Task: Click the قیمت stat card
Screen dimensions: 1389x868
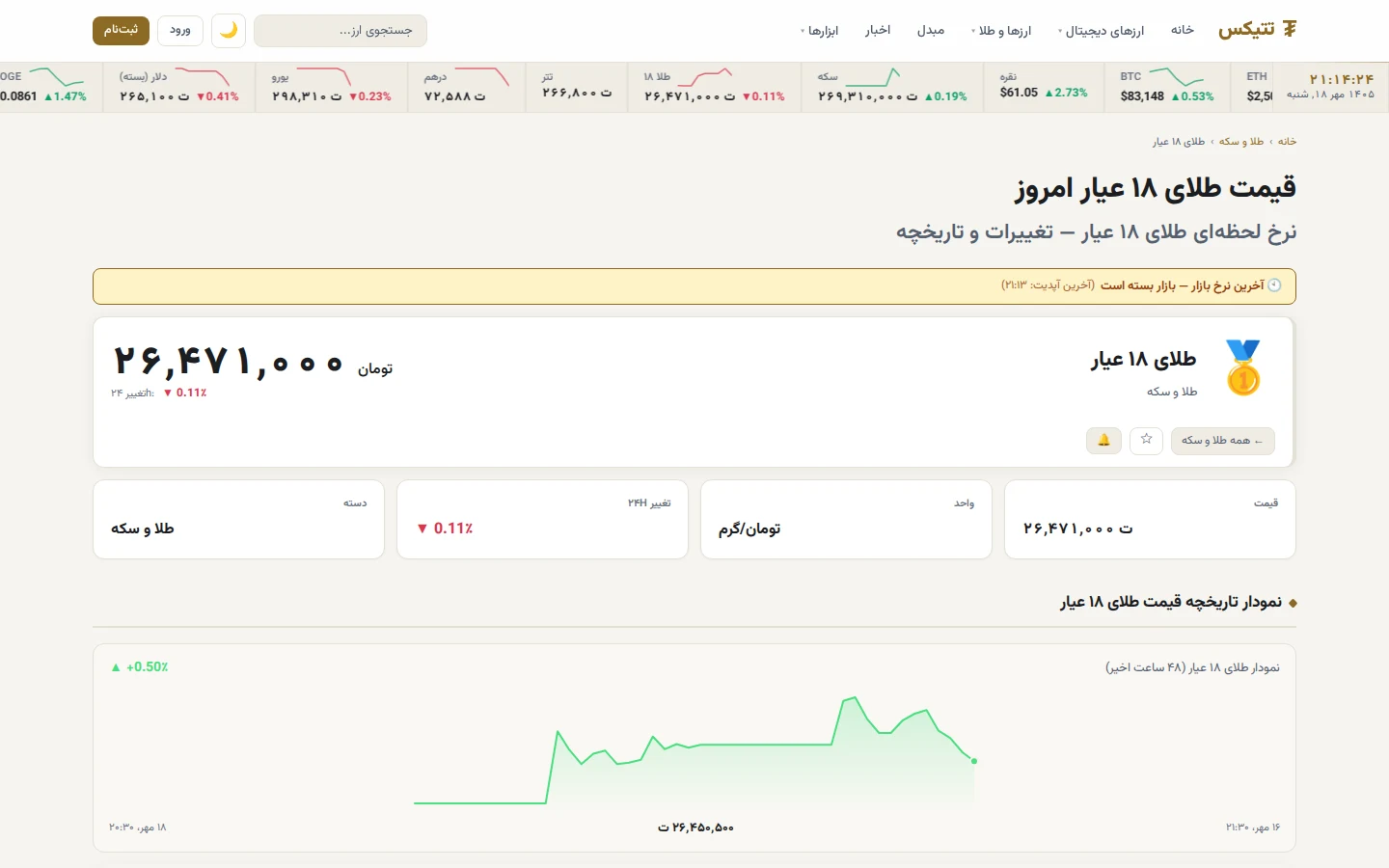Action: (x=1150, y=519)
